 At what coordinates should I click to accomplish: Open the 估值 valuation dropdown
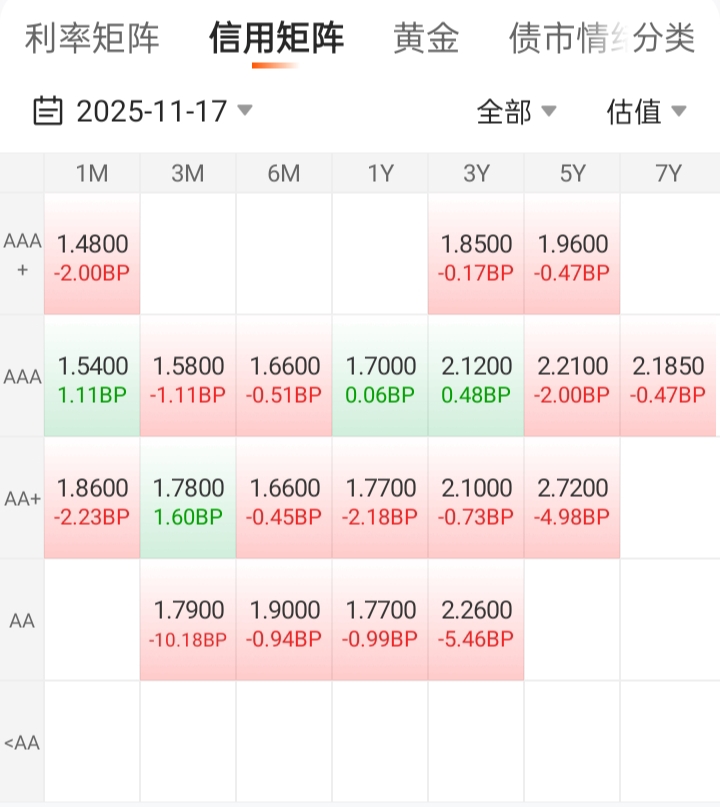[646, 111]
